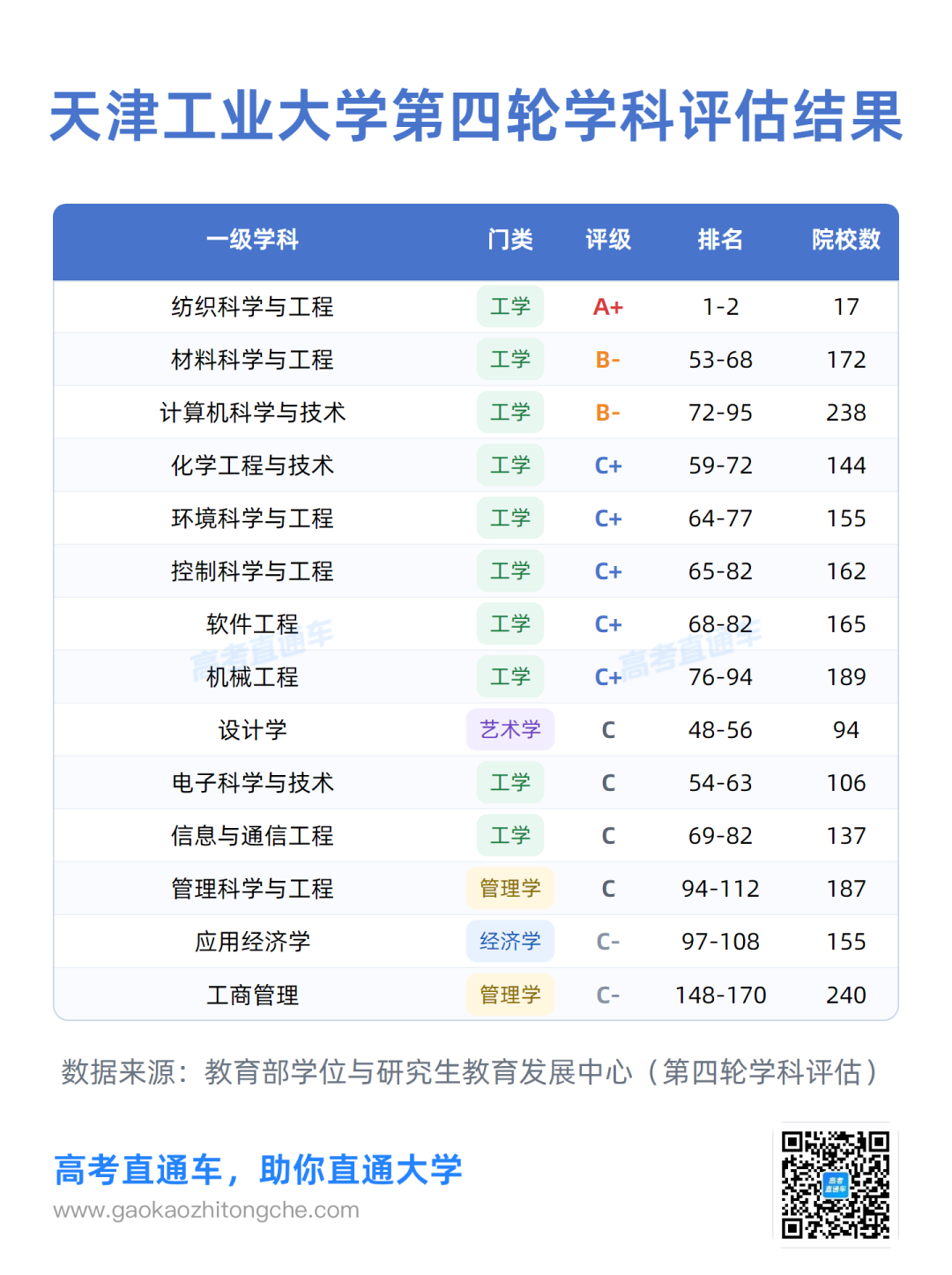
Task: Click the slogan 高考直通车，助你直通大学
Action: tap(258, 1170)
